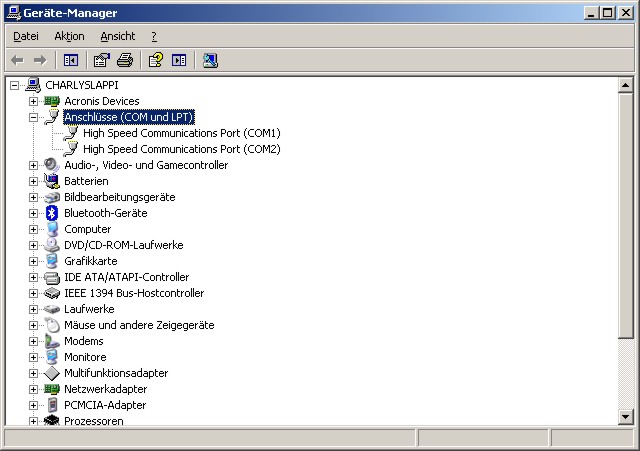Maximize the Geräte-Manager window
The width and height of the screenshot is (640, 451).
coord(607,13)
